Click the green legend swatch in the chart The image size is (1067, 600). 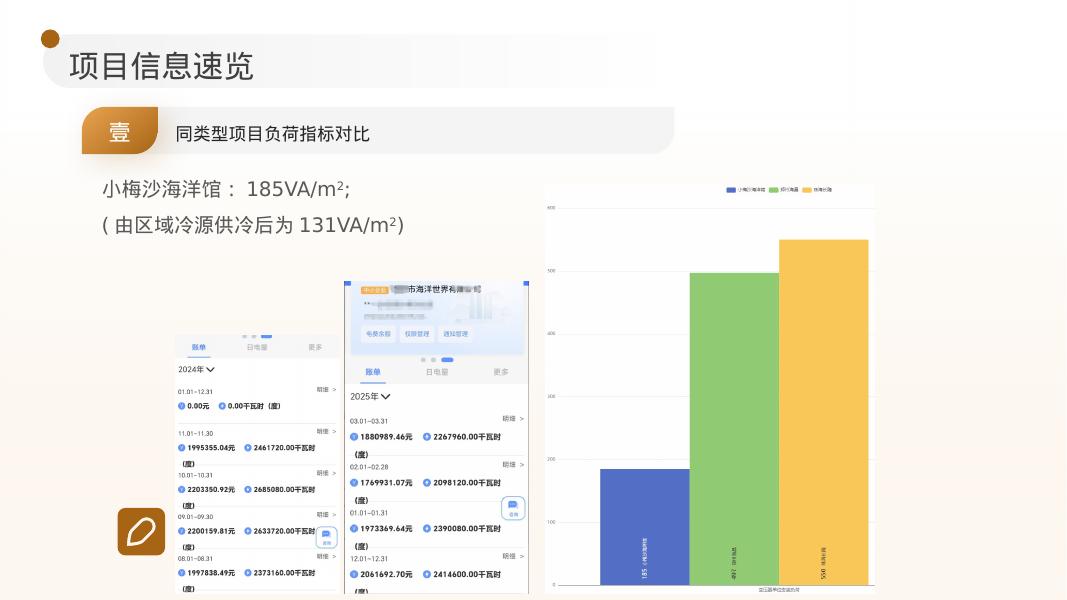point(774,190)
